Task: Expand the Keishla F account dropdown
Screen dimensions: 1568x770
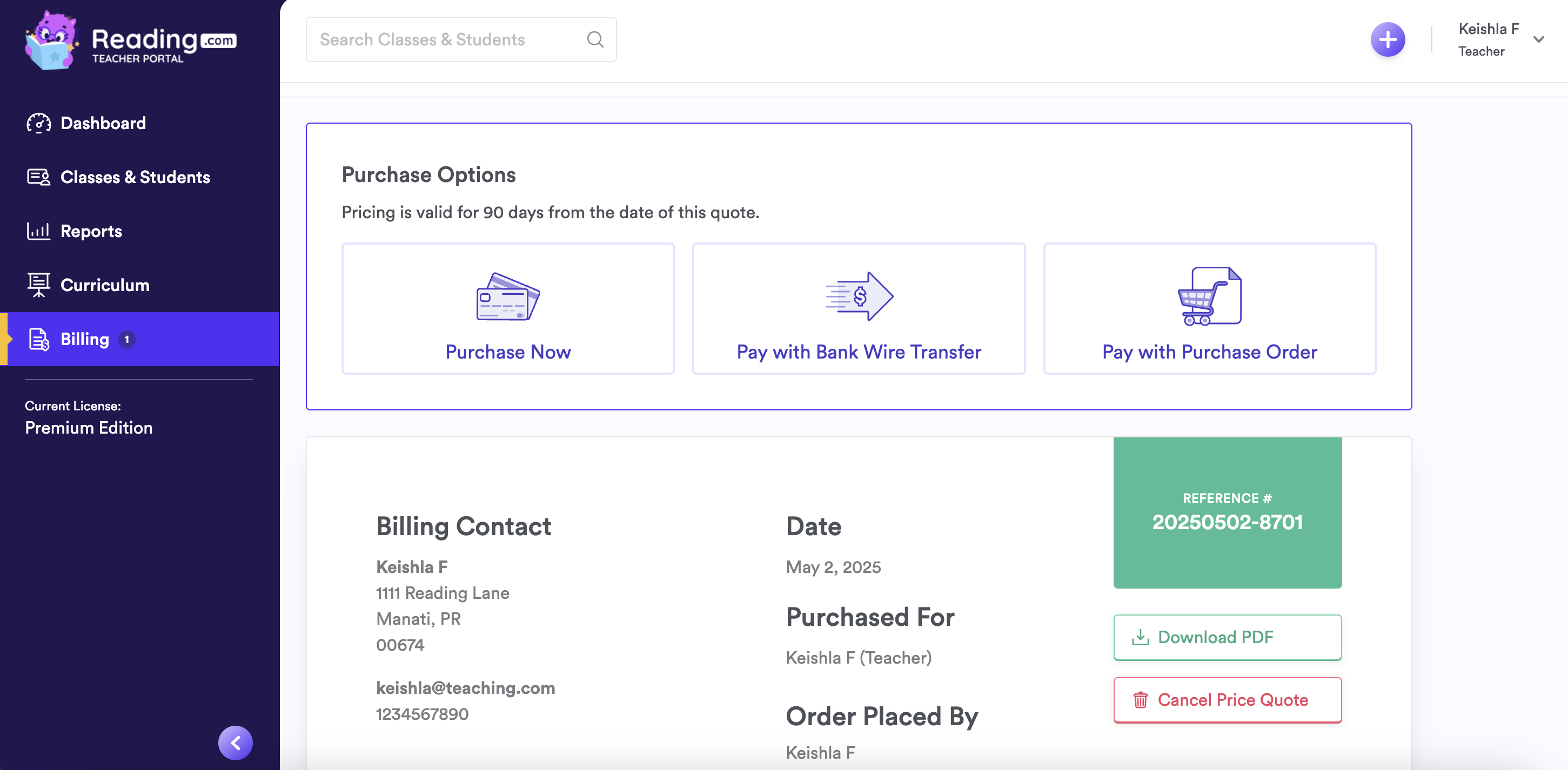Action: coord(1538,39)
